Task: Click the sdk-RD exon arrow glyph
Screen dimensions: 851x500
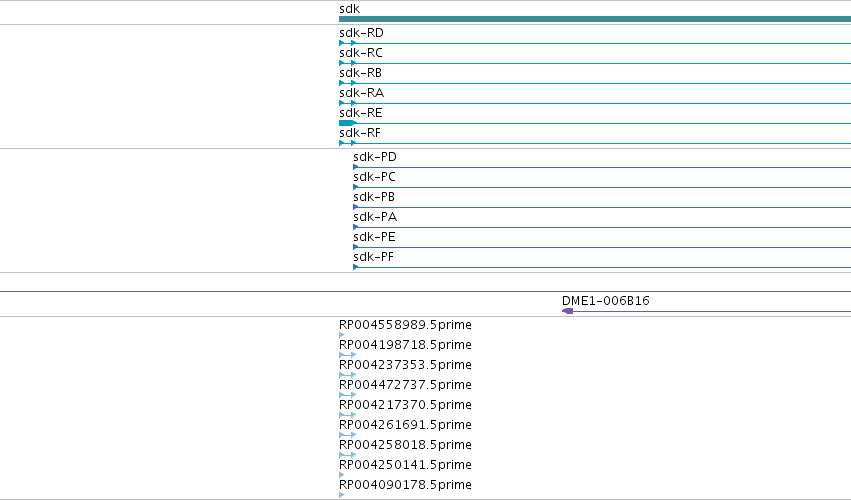Action: point(348,43)
